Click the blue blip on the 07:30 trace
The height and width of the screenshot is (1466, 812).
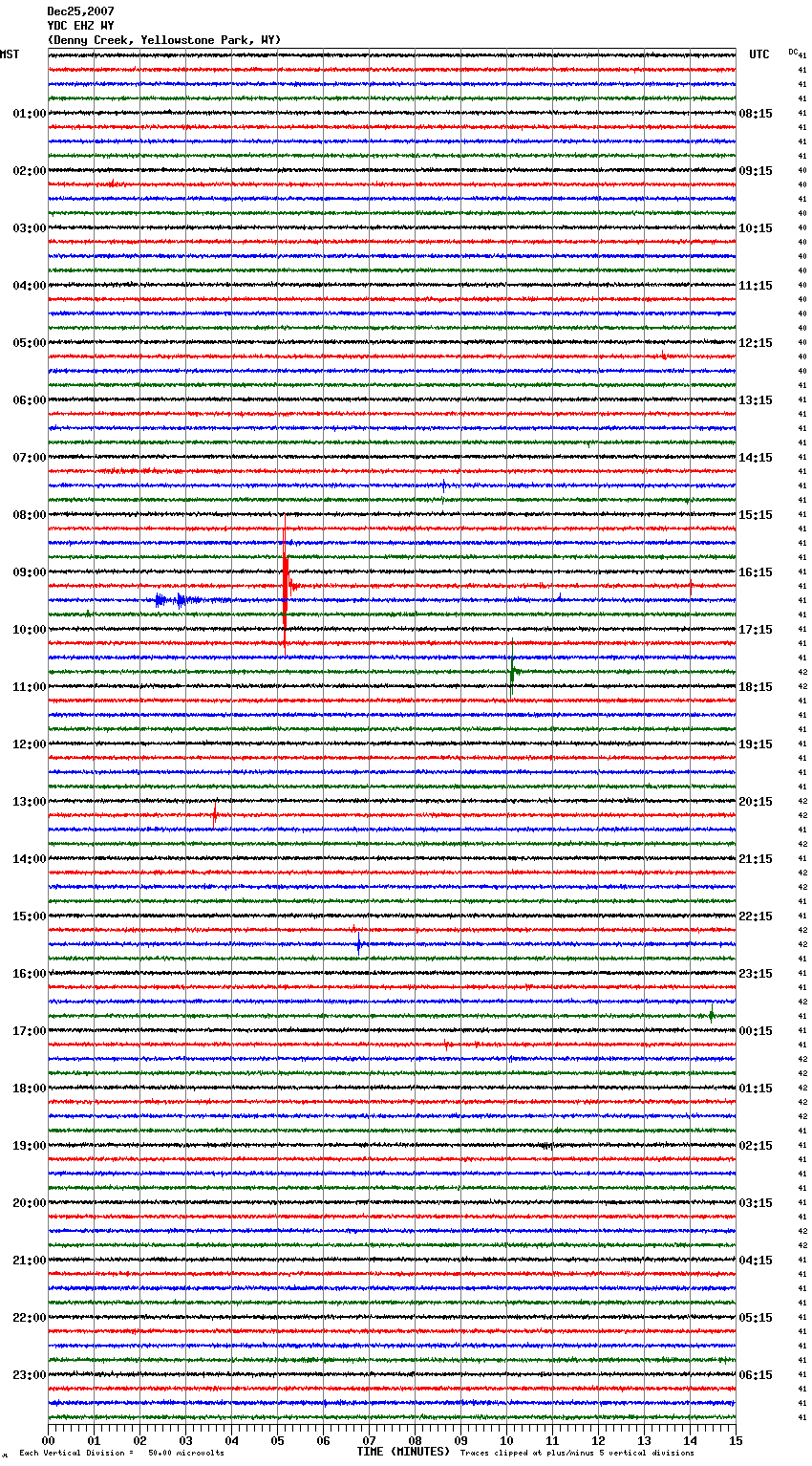pyautogui.click(x=443, y=485)
